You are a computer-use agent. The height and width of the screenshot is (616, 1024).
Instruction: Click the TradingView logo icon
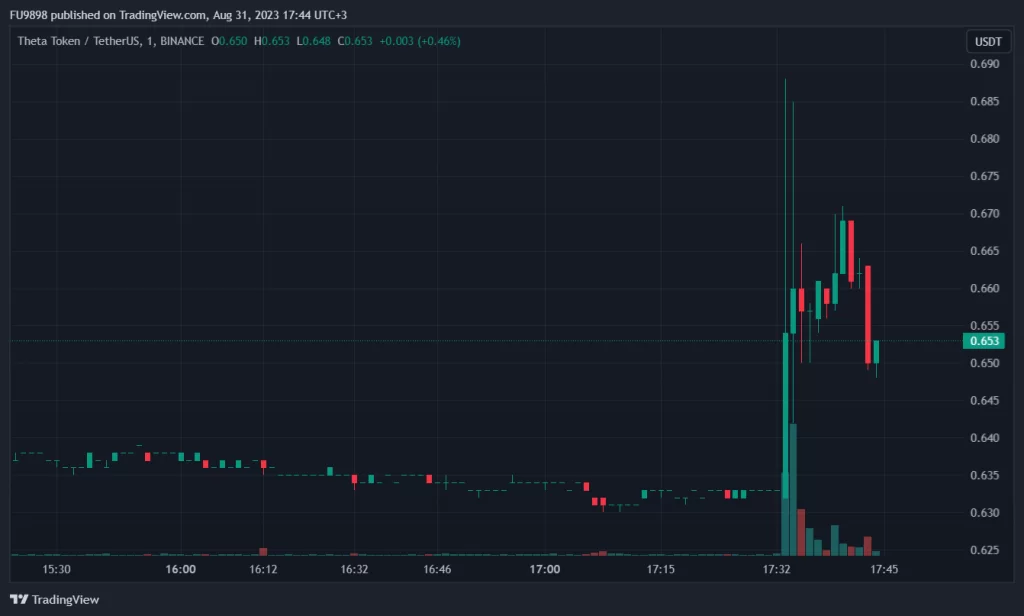coord(19,600)
